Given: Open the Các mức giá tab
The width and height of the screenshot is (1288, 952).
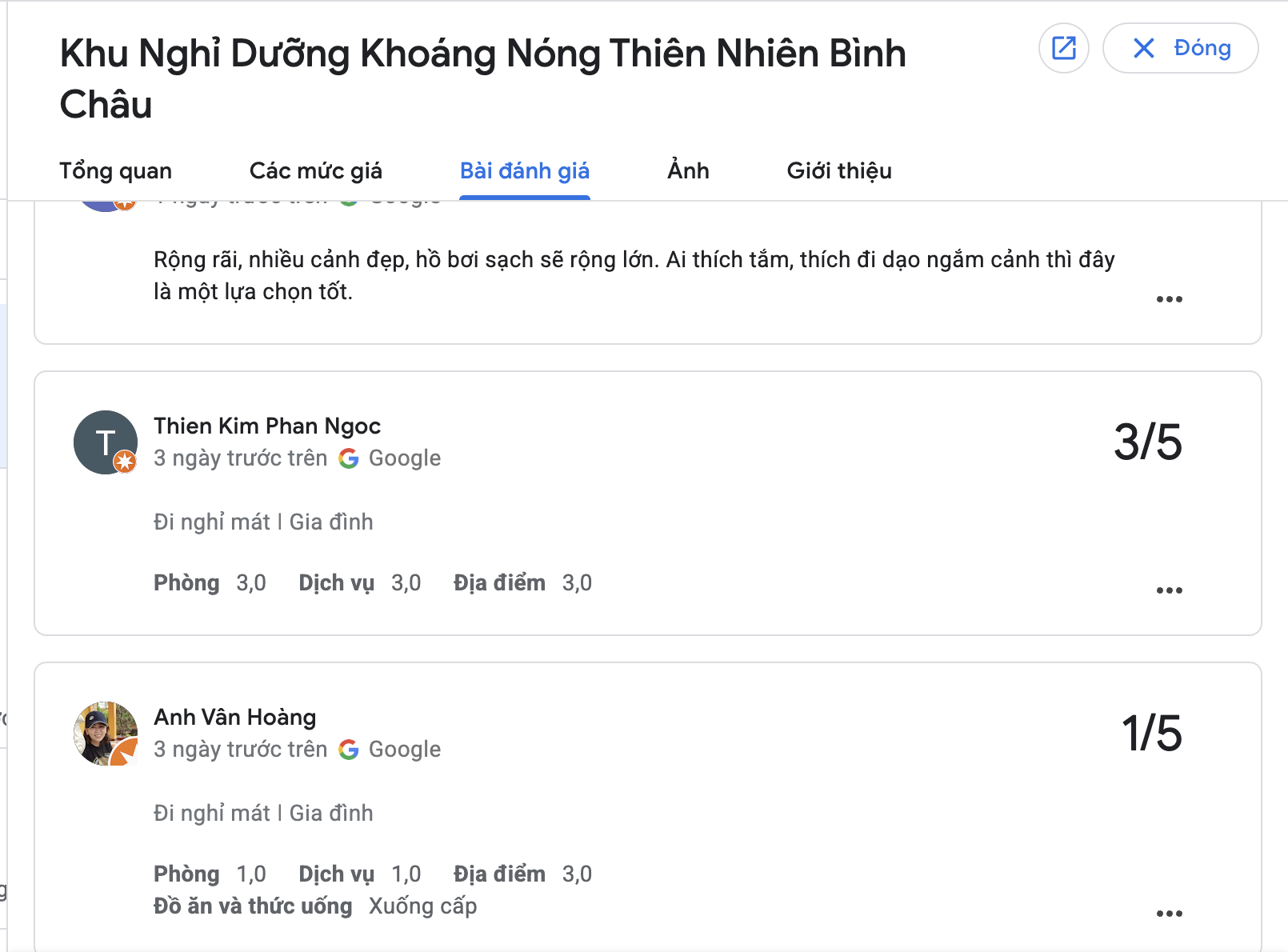Looking at the screenshot, I should click(x=316, y=170).
